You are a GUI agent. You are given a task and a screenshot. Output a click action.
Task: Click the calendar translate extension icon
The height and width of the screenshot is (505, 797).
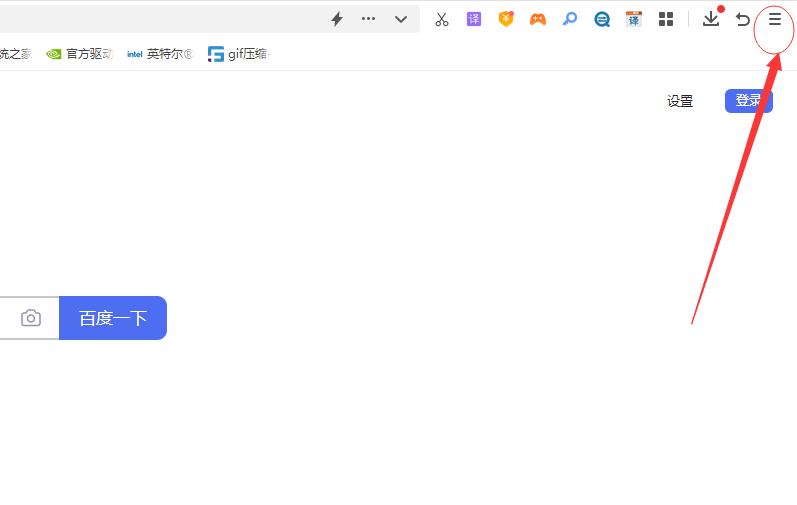click(x=633, y=19)
